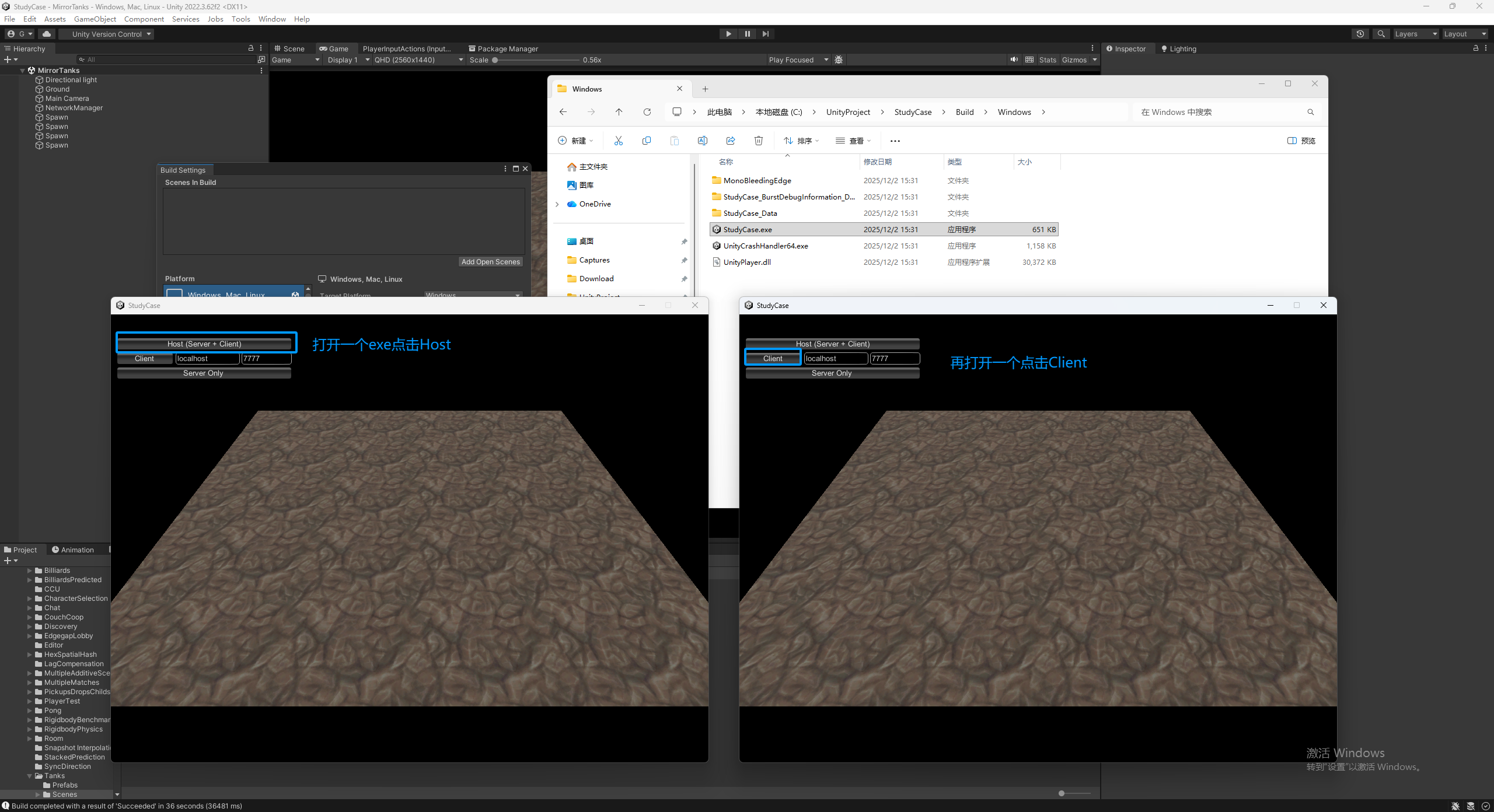1494x812 pixels.
Task: Click Host (Server + Client) in left window
Action: (204, 344)
